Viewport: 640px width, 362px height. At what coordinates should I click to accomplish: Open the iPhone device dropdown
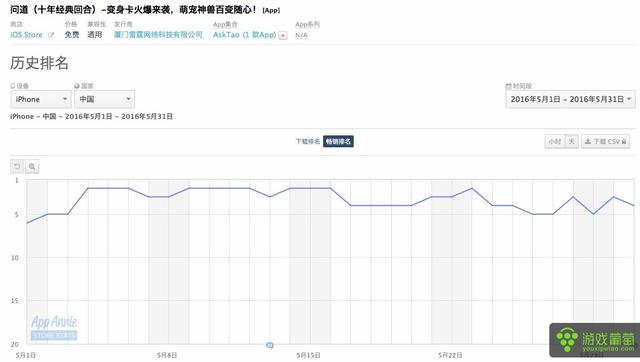(x=41, y=99)
